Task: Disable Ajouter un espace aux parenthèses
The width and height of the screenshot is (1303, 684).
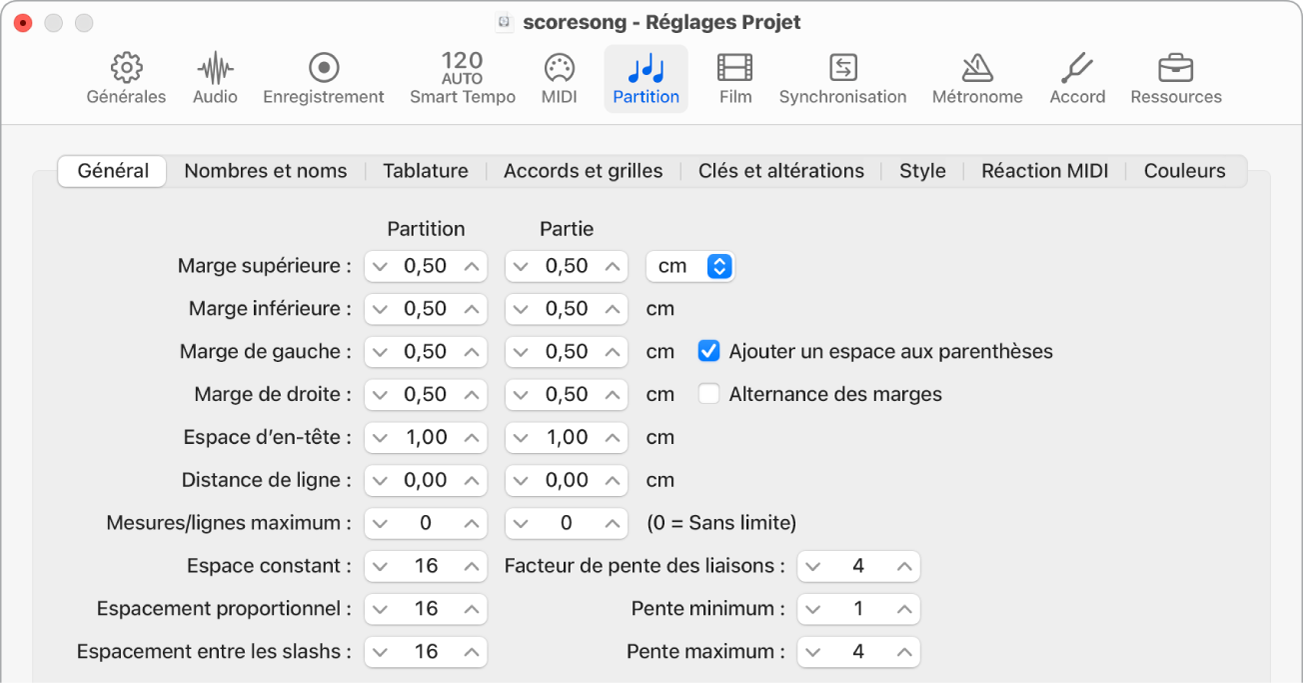Action: pos(709,352)
